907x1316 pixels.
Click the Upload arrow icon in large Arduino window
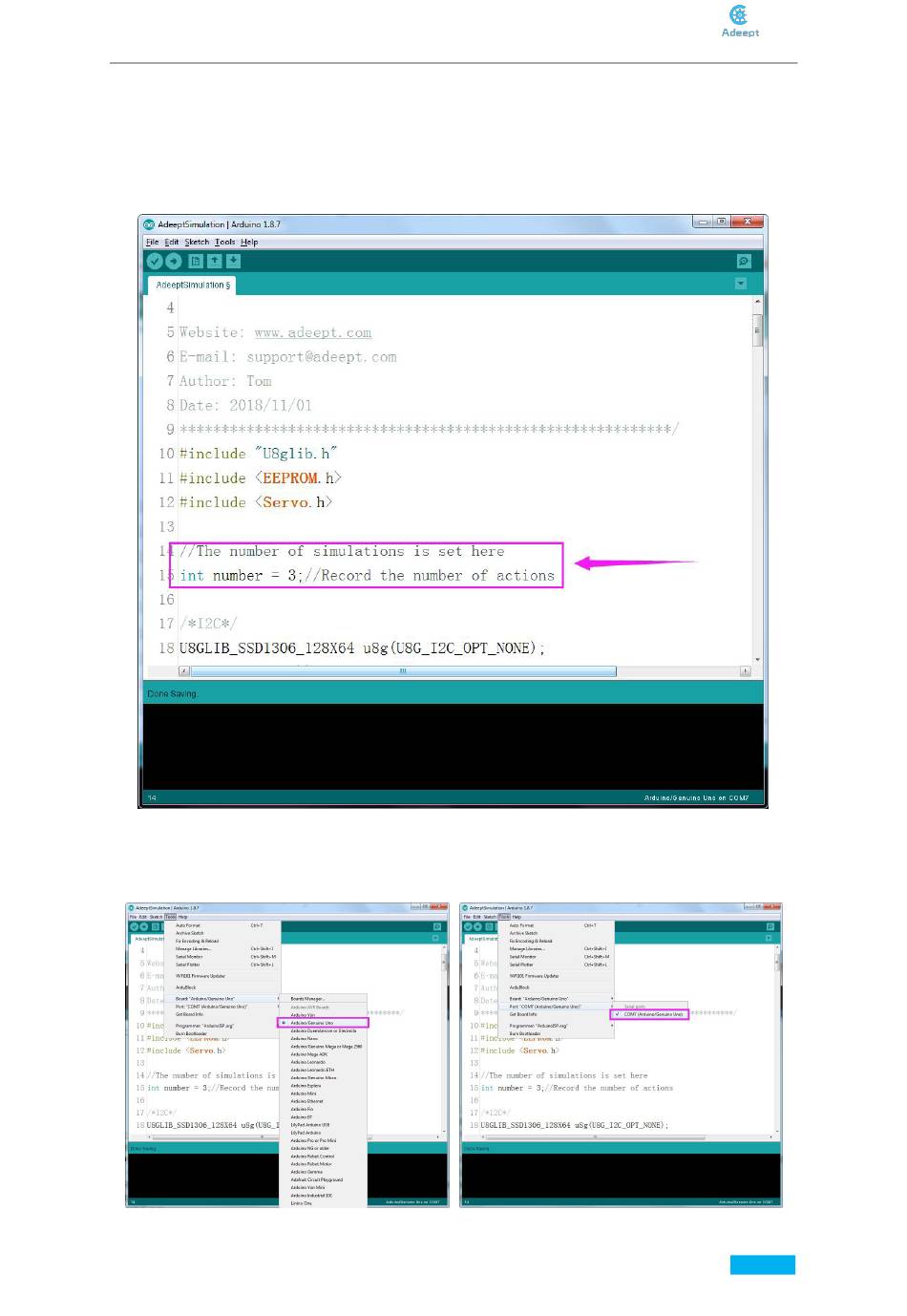(174, 261)
